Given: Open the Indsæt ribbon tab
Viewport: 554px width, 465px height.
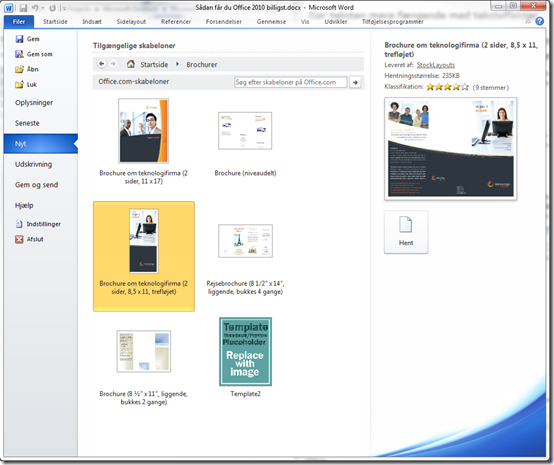Looking at the screenshot, I should (x=92, y=22).
